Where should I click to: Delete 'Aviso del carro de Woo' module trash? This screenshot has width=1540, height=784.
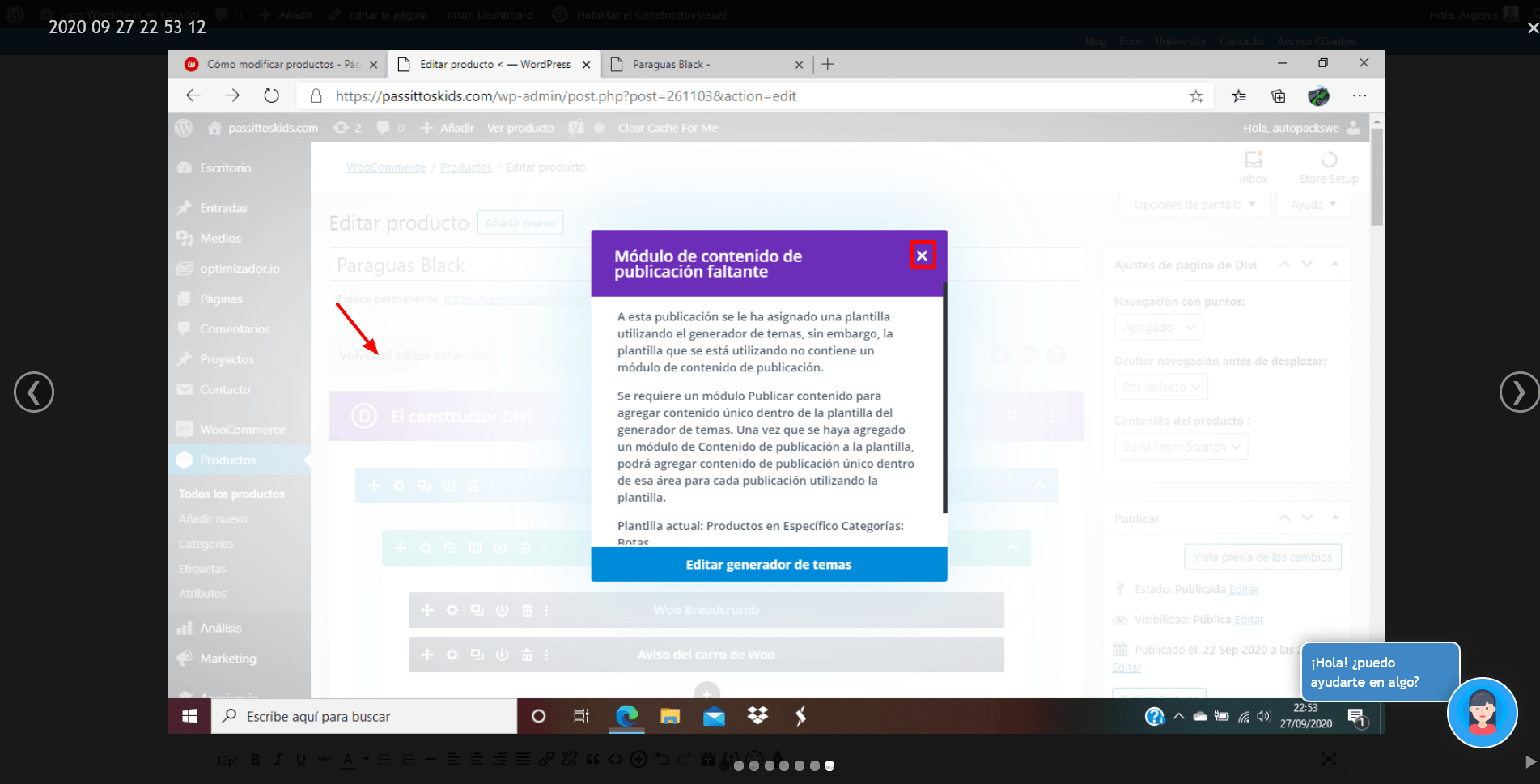tap(527, 655)
